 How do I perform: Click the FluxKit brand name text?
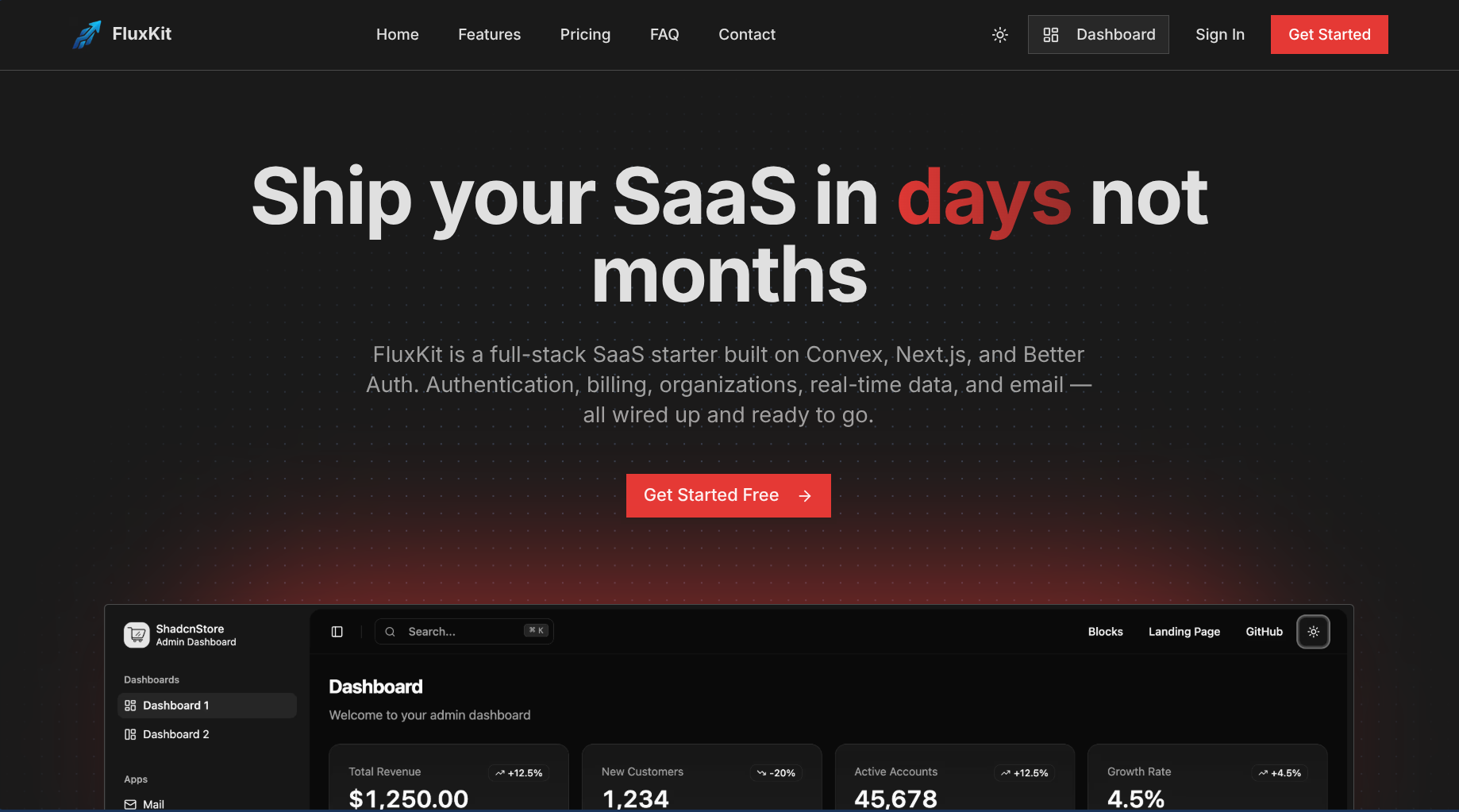[142, 33]
